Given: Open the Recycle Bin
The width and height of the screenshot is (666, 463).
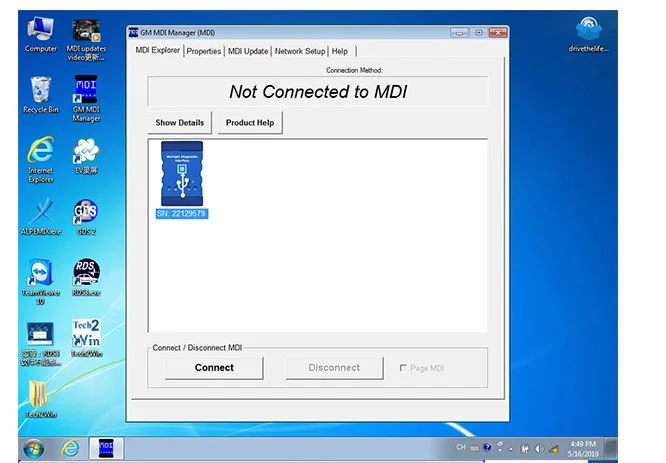Looking at the screenshot, I should point(41,95).
